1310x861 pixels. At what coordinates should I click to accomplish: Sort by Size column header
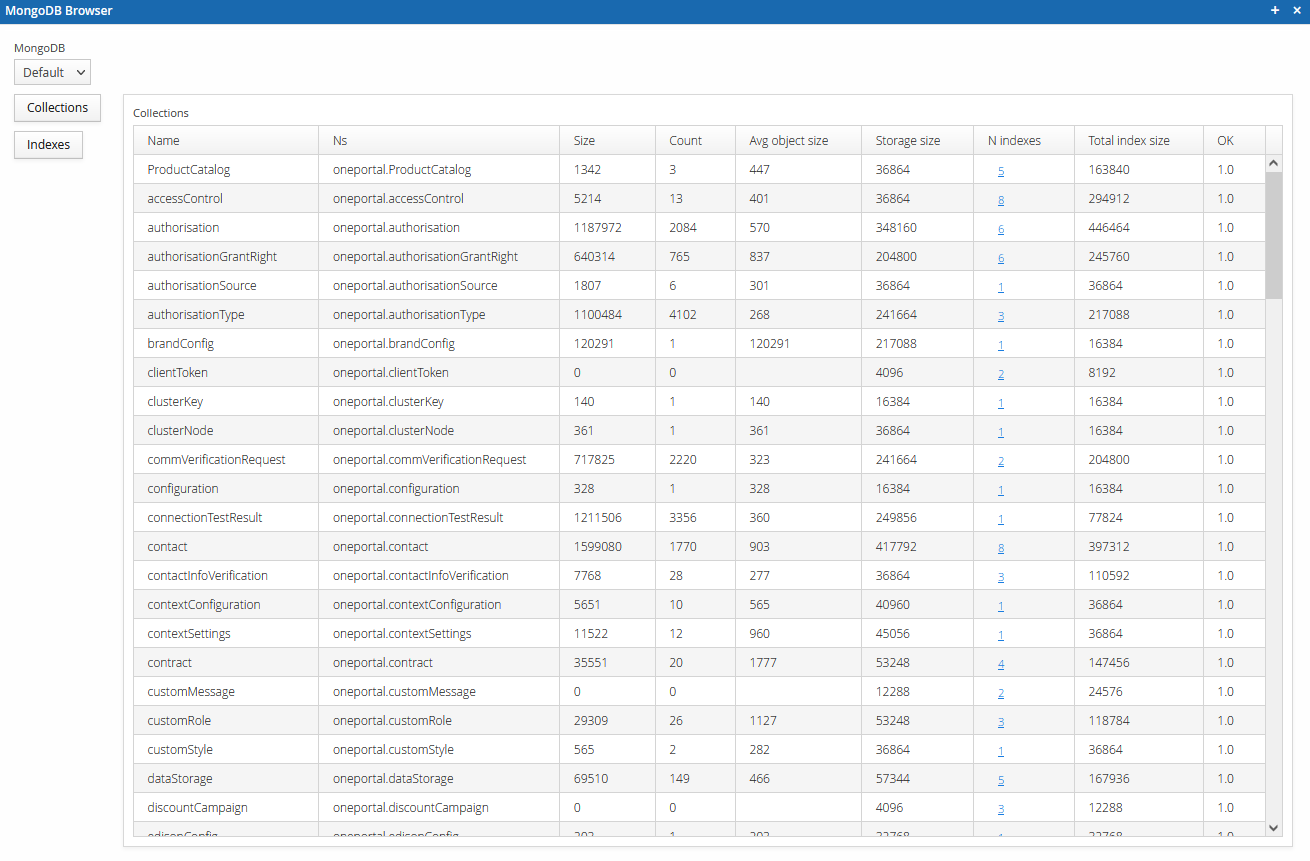(584, 141)
